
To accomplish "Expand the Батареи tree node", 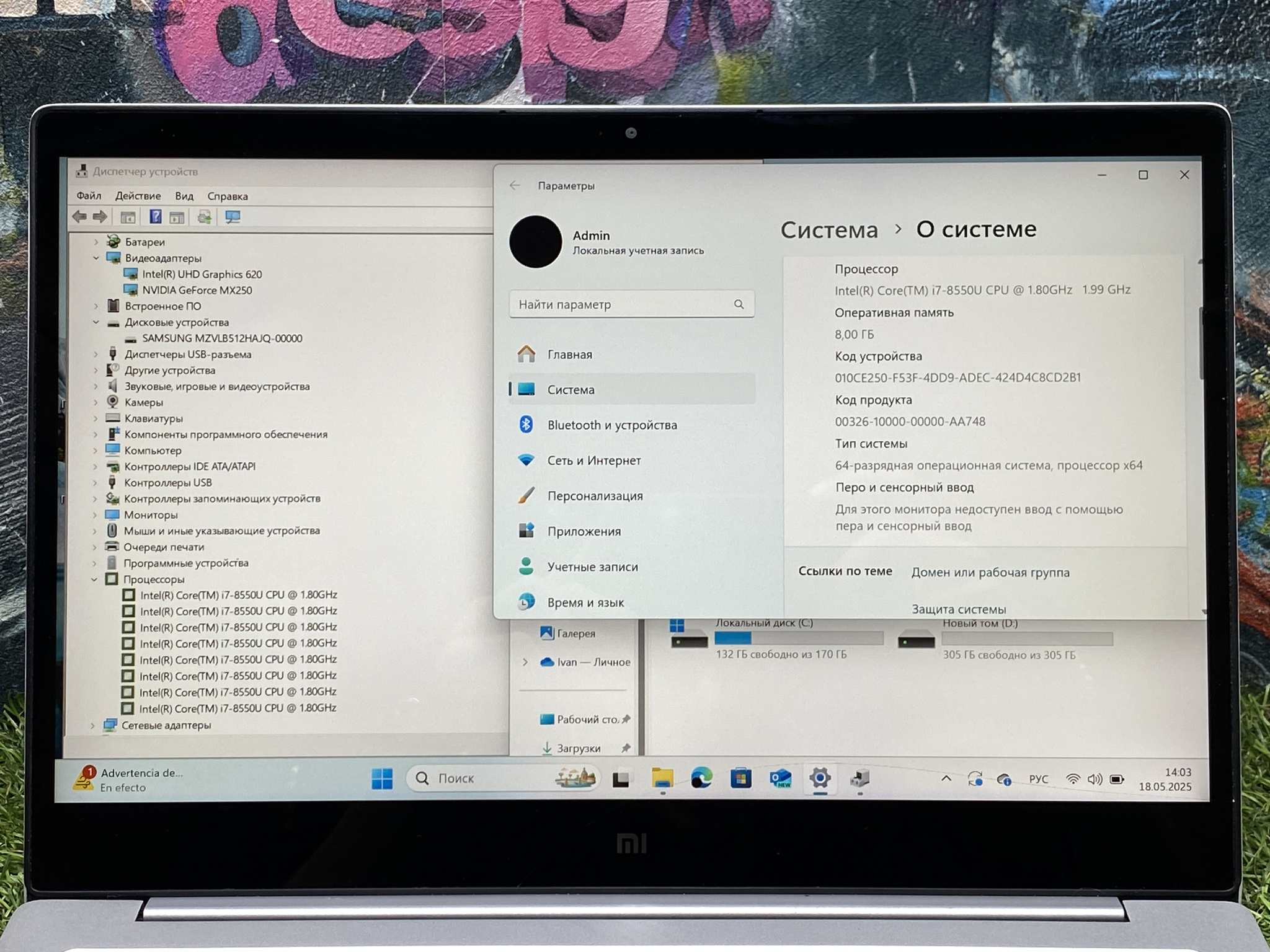I will 96,242.
